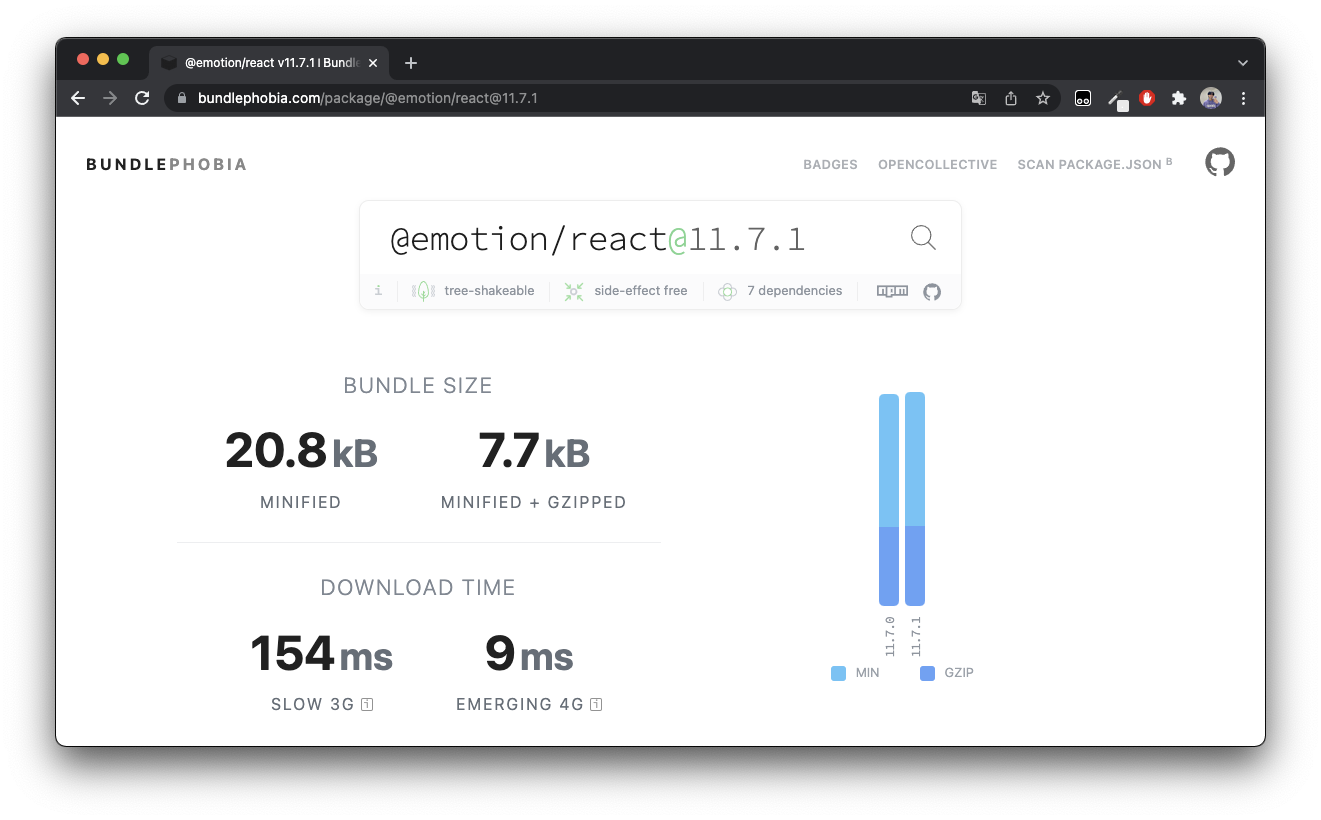Toggle the SLOW 3G info tooltip
The width and height of the screenshot is (1321, 820).
tap(367, 704)
